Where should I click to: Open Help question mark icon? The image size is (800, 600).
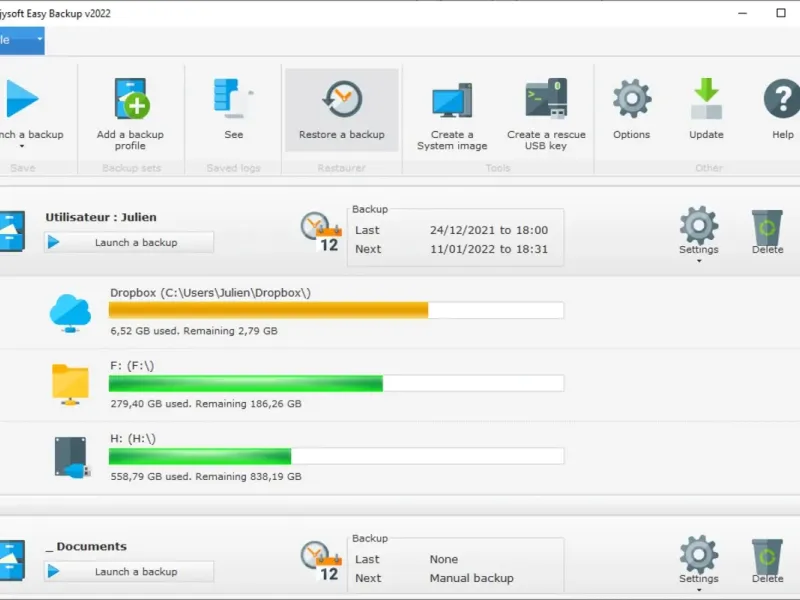(783, 98)
